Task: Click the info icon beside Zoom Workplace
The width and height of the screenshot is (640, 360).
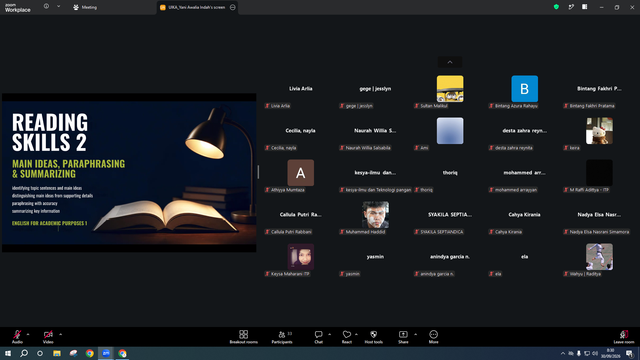Action: [x=46, y=7]
